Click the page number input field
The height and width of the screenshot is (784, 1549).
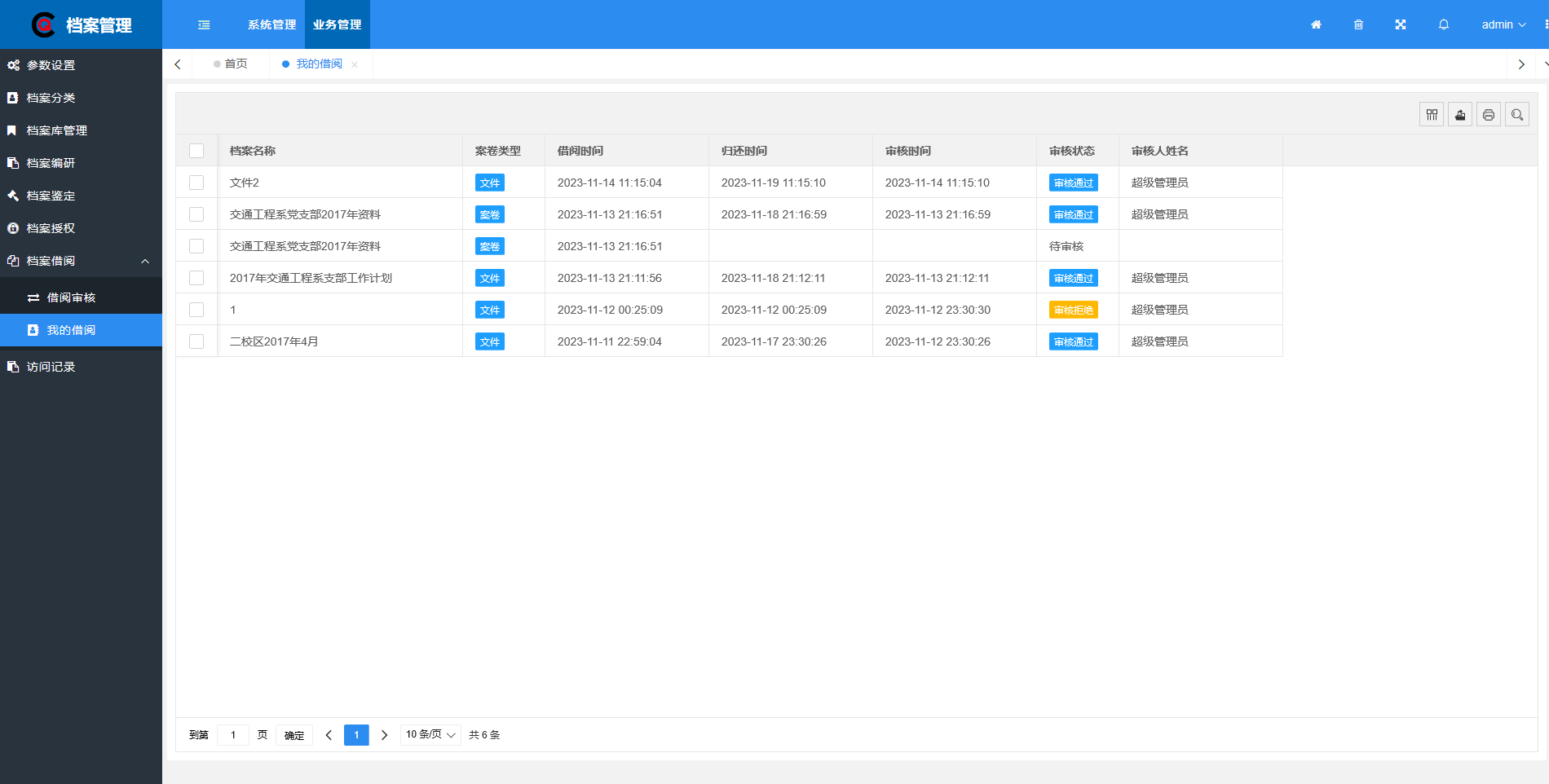(233, 735)
